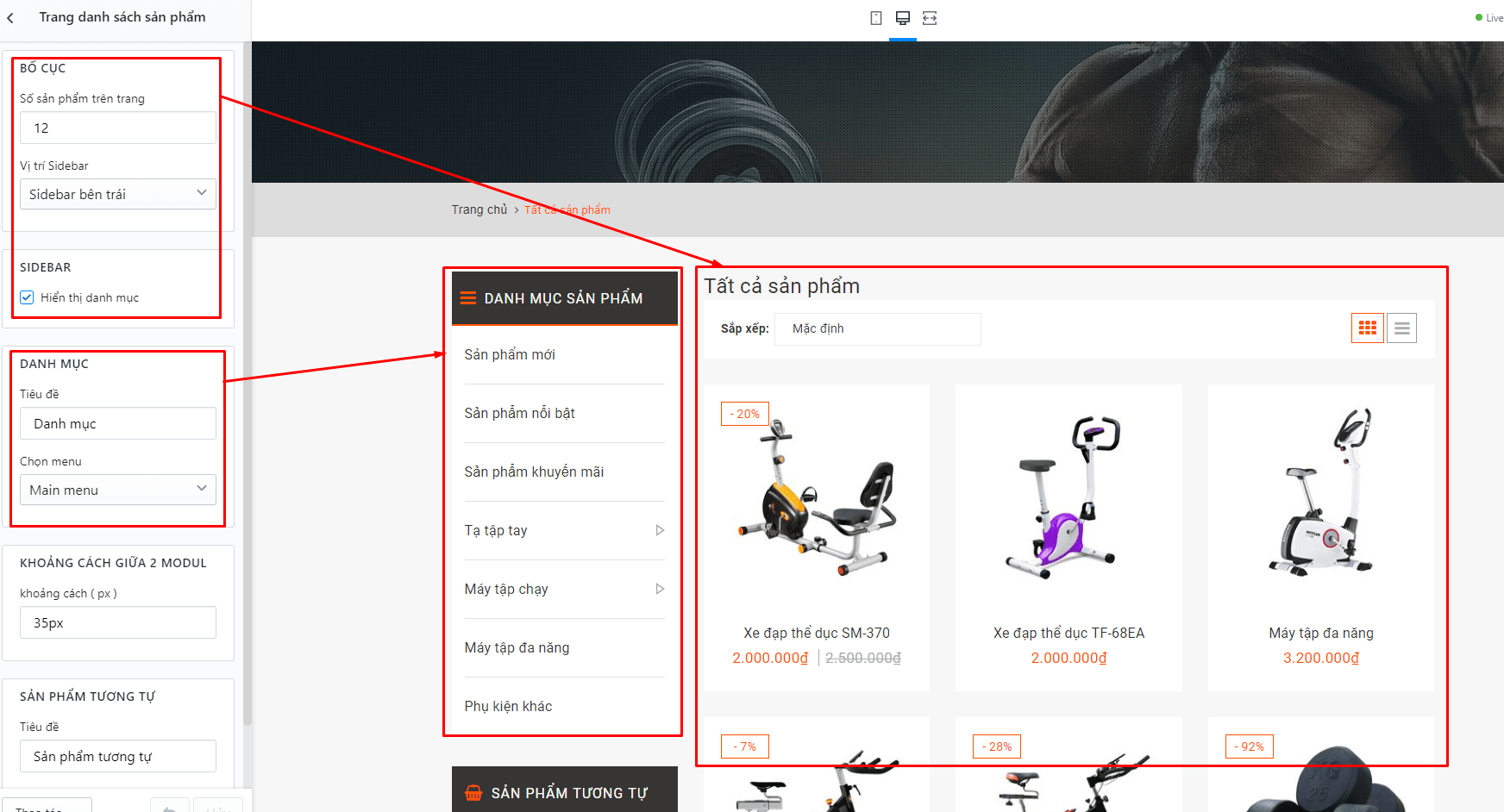
Task: Open Sản phẩm khuyến mãi category
Action: [534, 472]
